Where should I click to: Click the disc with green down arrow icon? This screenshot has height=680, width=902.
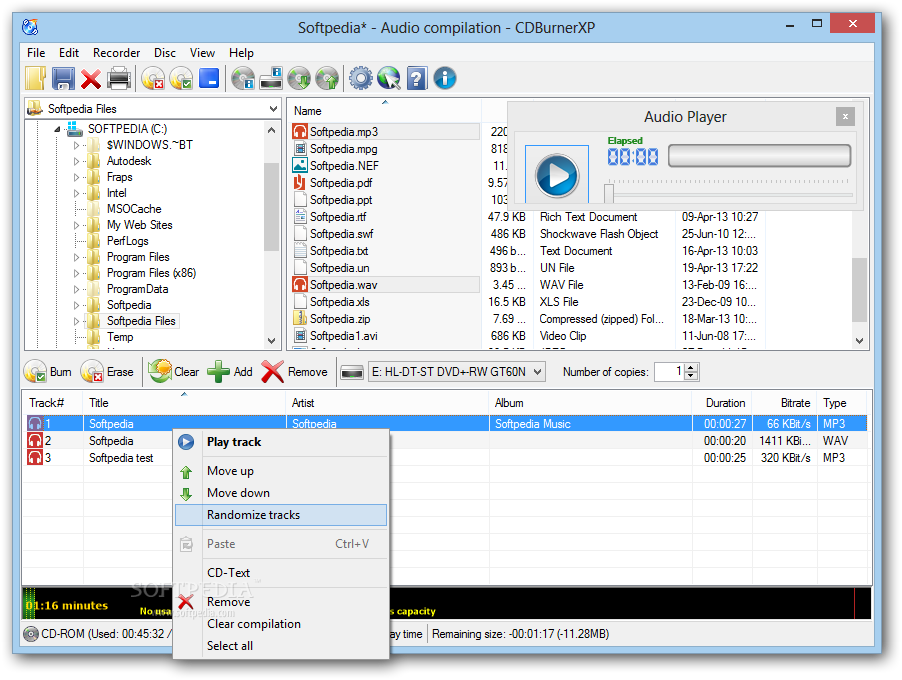(299, 78)
